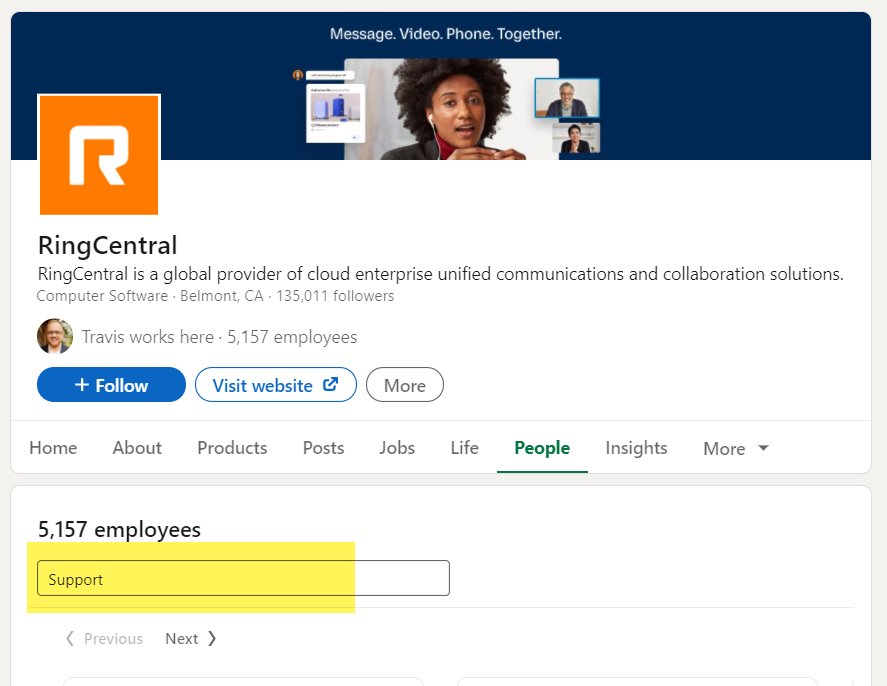Viewport: 887px width, 686px height.
Task: Click the Previous chevron arrow icon
Action: (70, 638)
